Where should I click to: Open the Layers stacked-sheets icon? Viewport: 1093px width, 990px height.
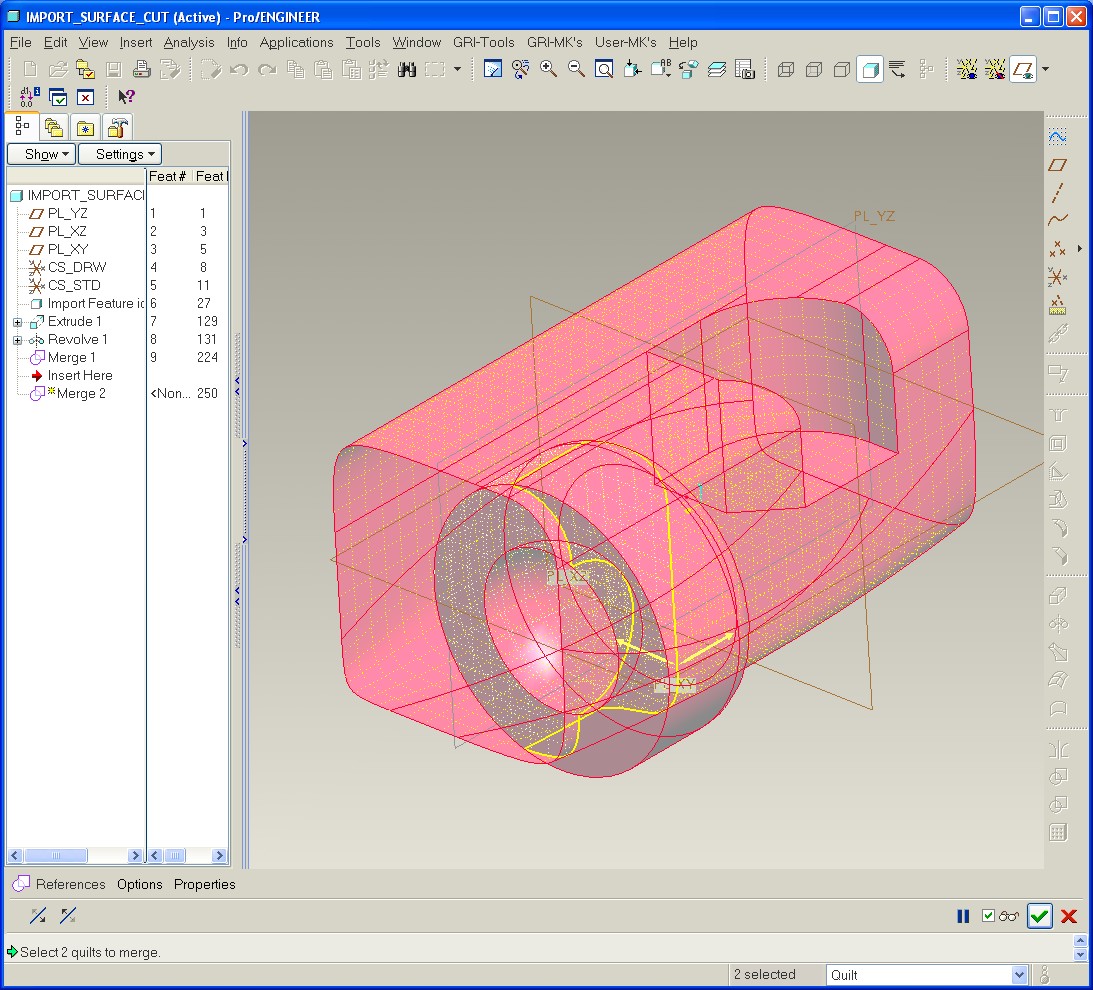click(717, 69)
